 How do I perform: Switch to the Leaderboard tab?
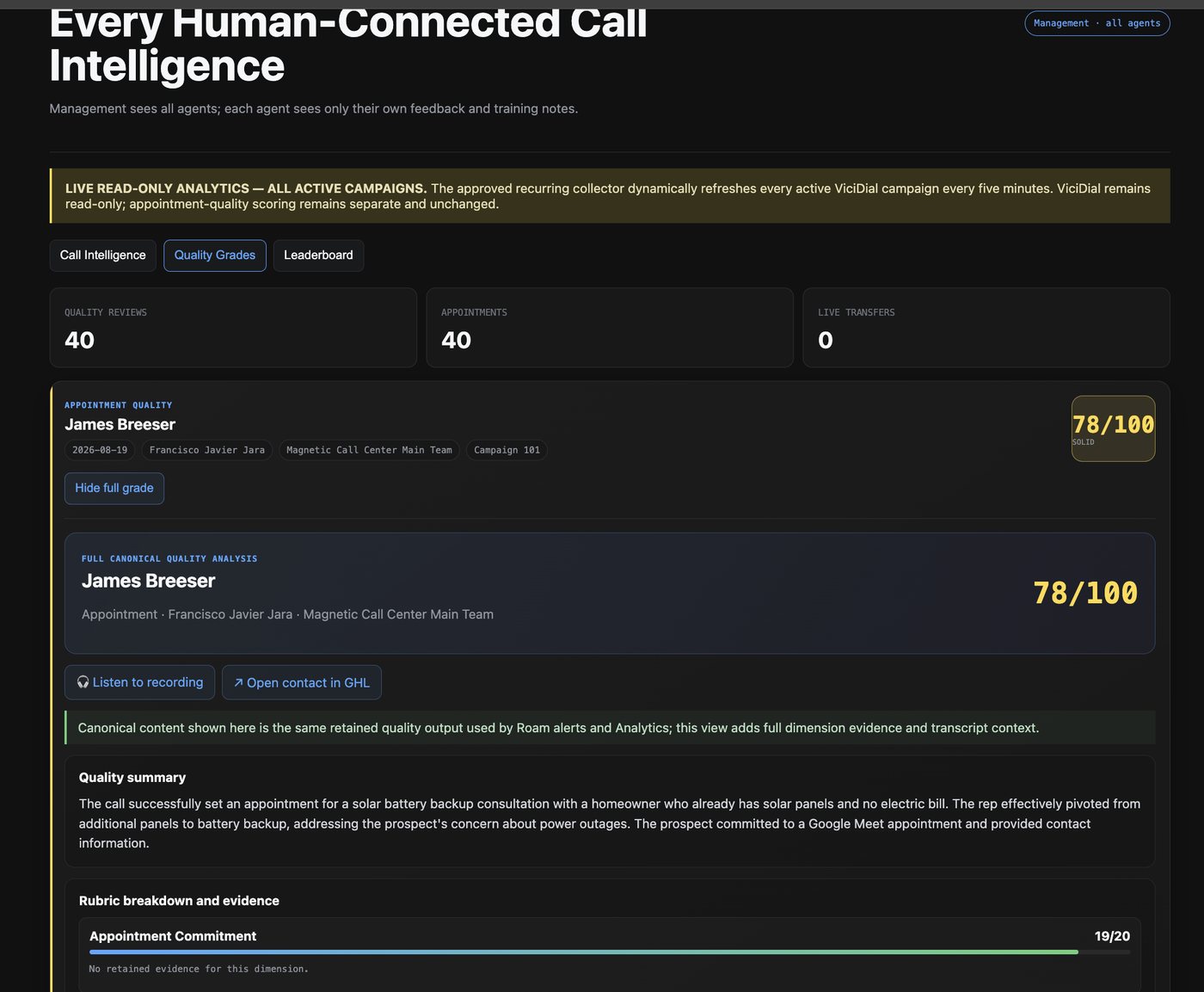point(318,256)
